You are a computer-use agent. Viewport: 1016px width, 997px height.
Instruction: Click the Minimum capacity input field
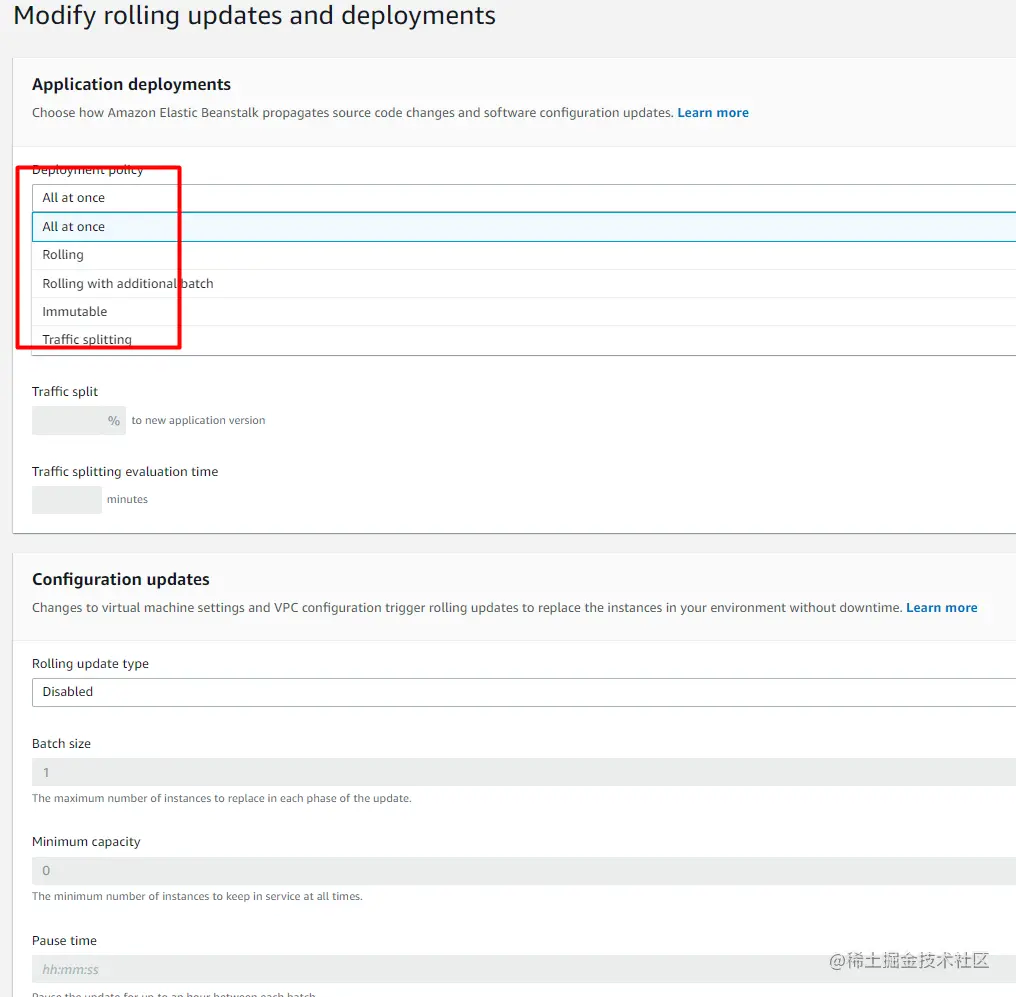pos(520,871)
